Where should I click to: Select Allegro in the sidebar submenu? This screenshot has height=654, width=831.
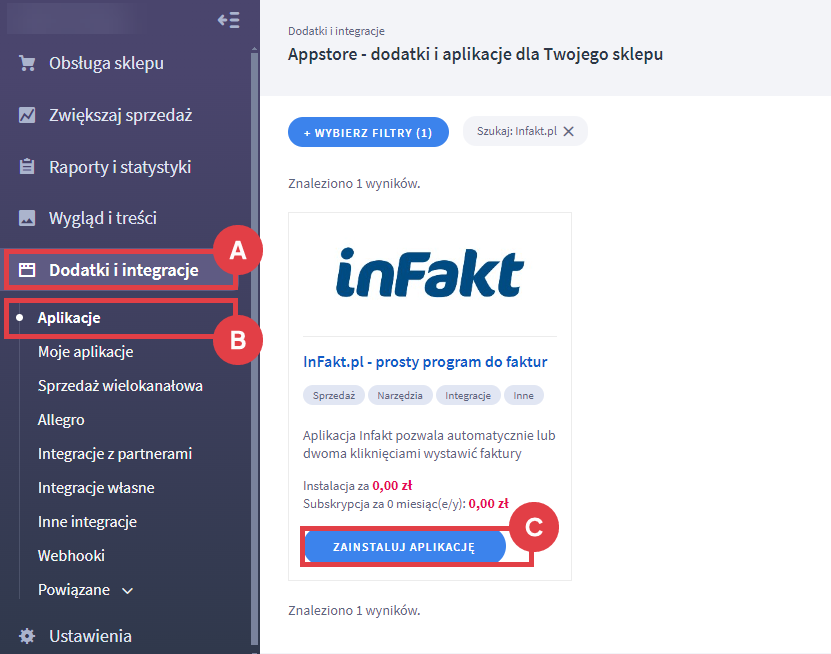(61, 420)
